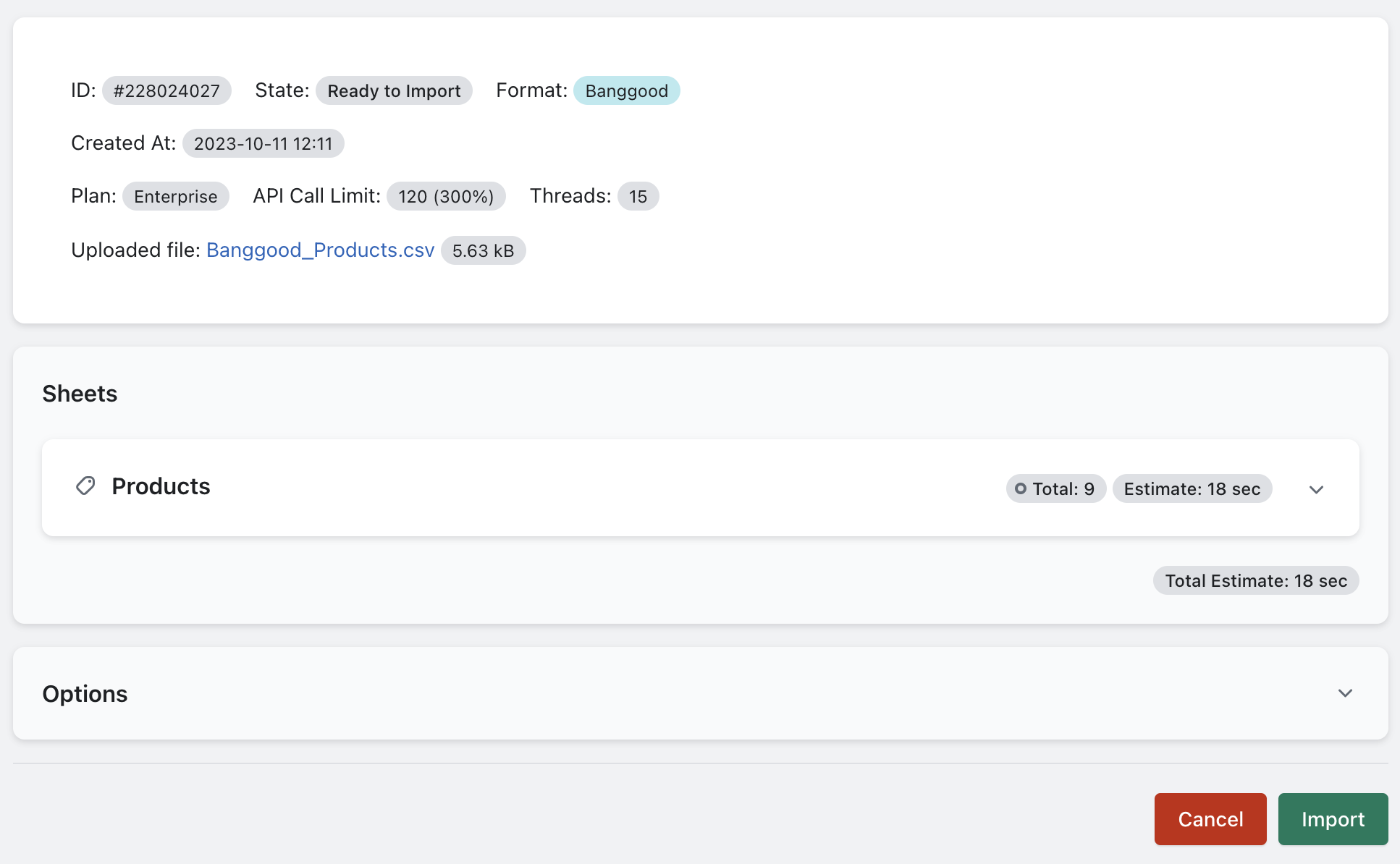Click the Threads 15 badge
Screen dimensions: 1400x864
638,196
